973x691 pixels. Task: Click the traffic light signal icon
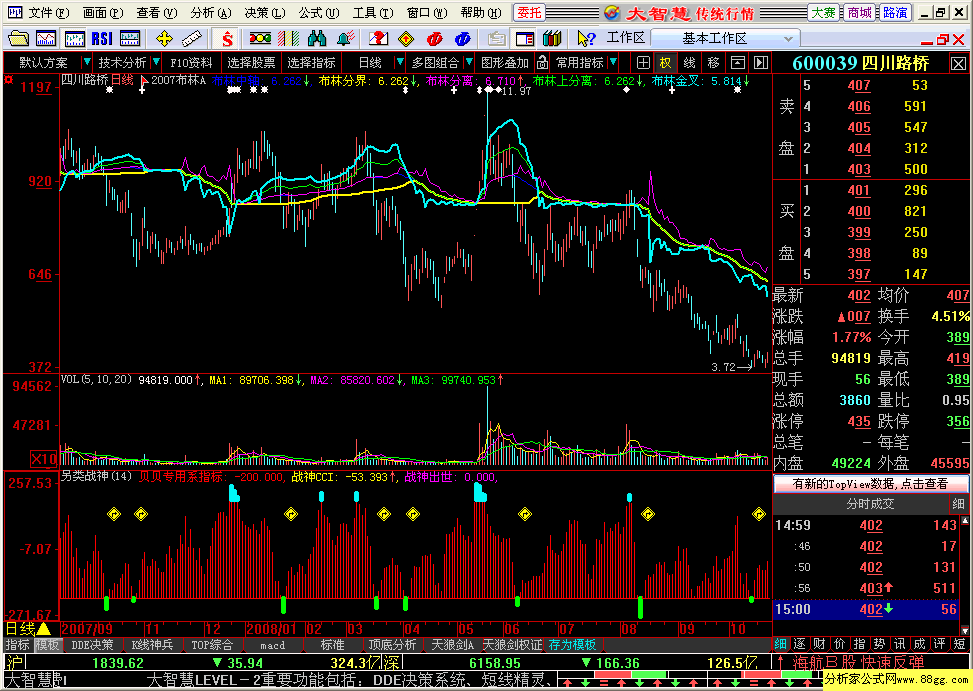point(260,38)
